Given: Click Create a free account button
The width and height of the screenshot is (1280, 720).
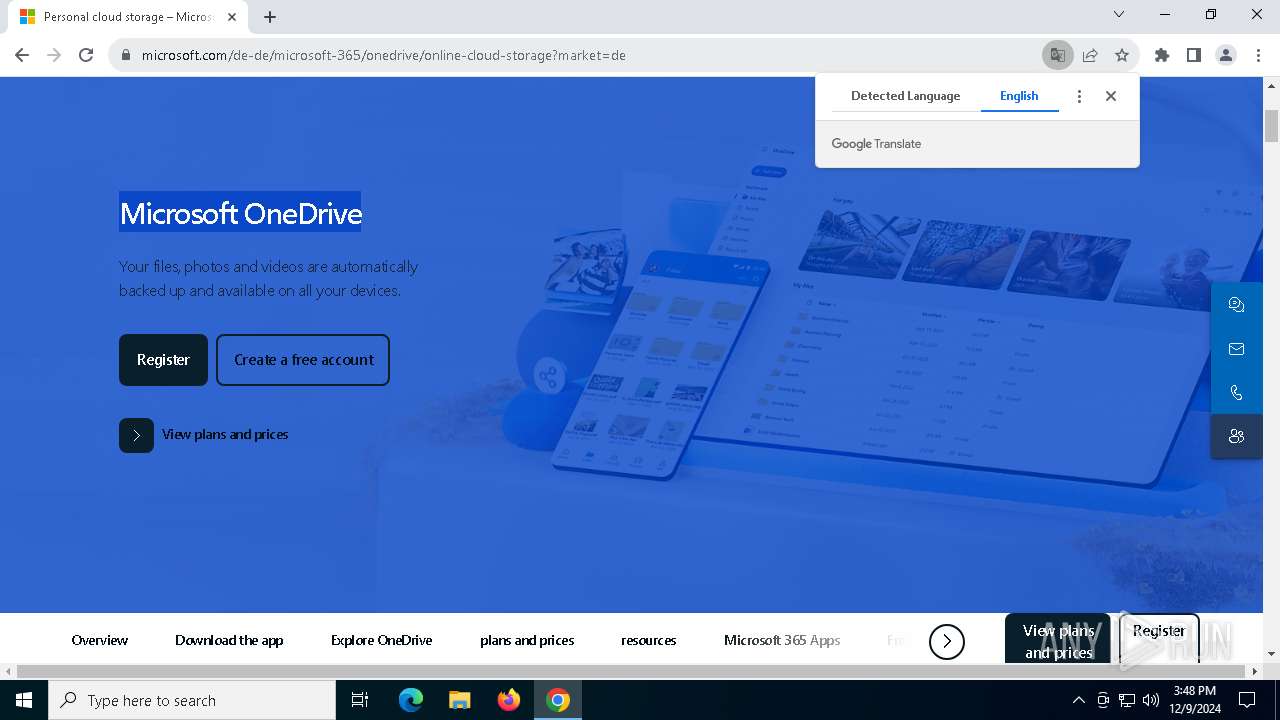Looking at the screenshot, I should [303, 360].
